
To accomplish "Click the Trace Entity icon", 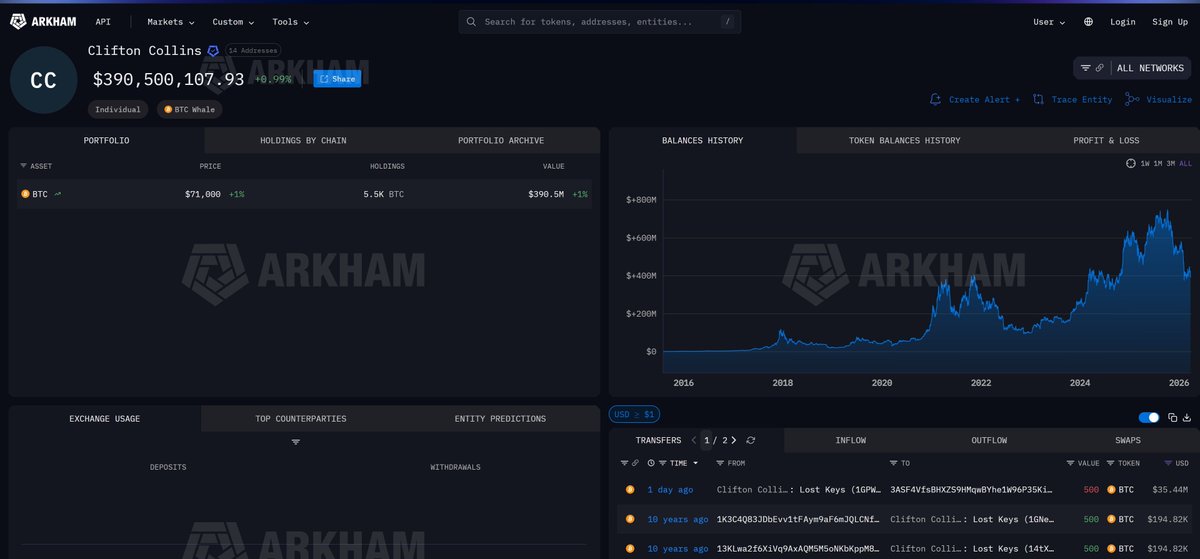I will click(1038, 99).
